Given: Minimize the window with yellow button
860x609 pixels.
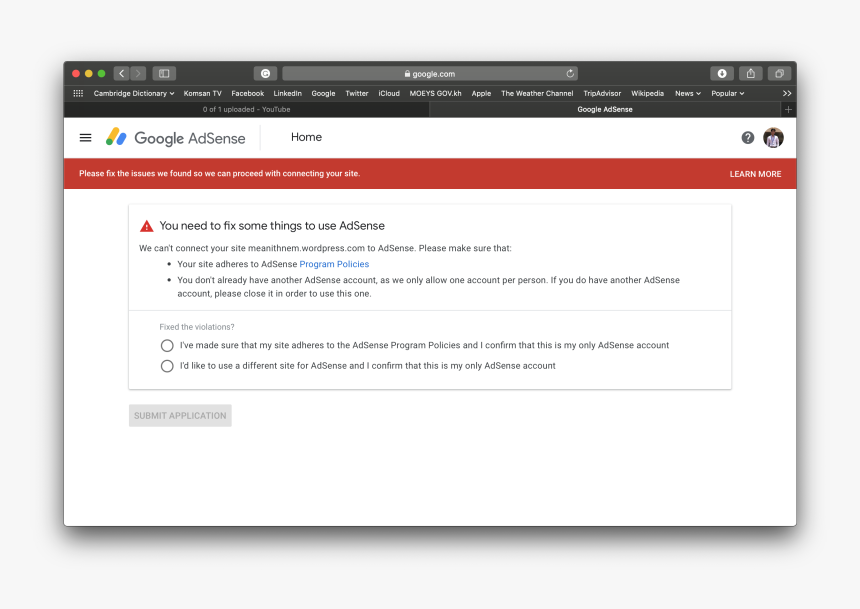Looking at the screenshot, I should coord(89,74).
